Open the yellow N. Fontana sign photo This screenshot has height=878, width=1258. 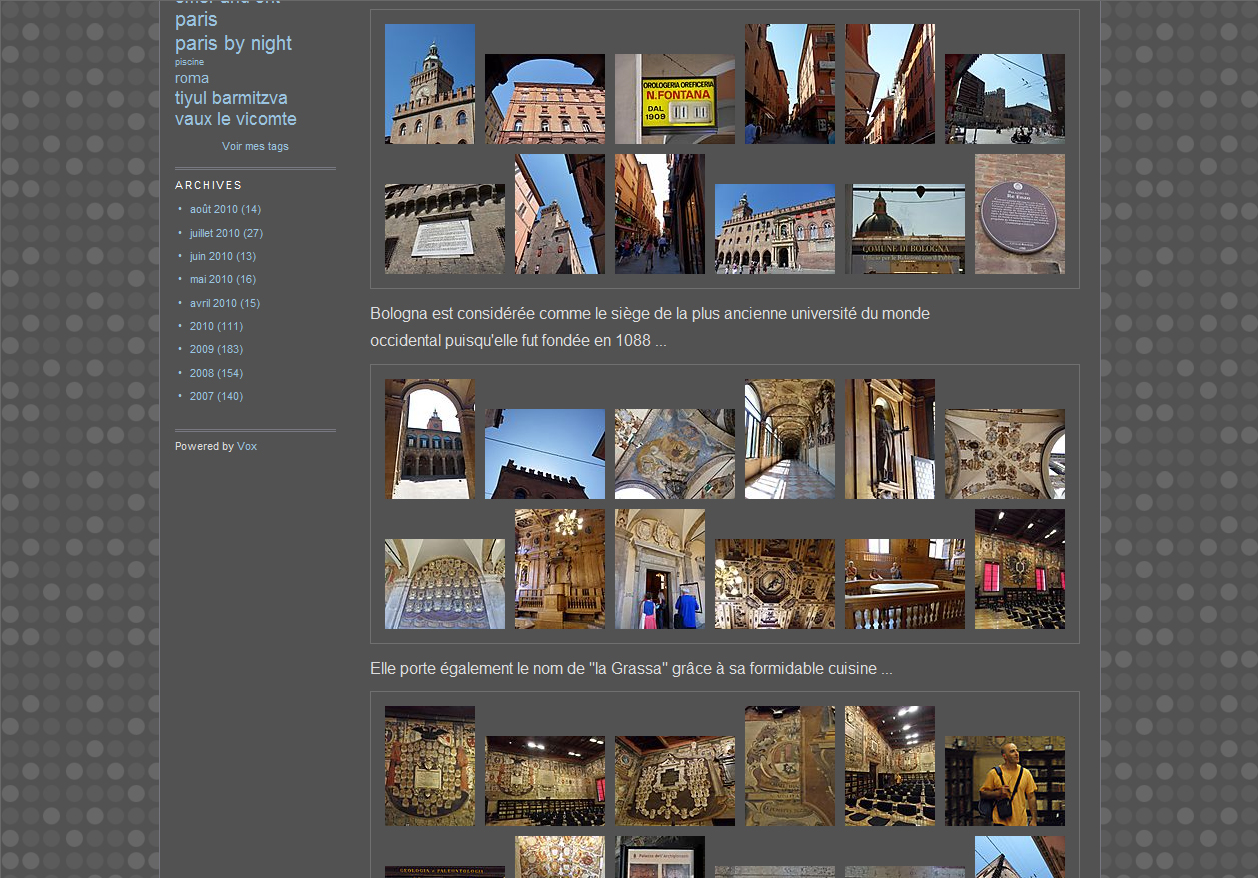click(x=674, y=99)
